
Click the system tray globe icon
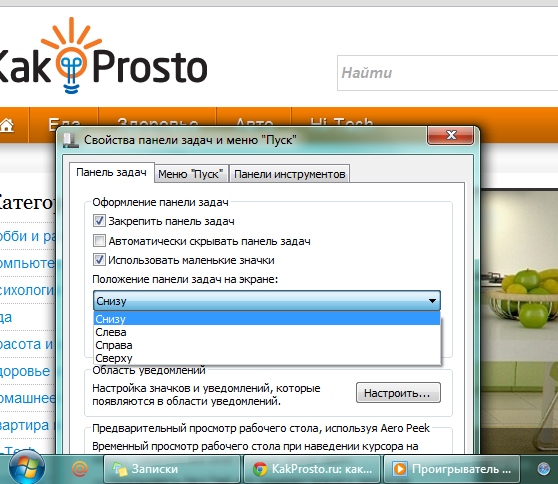[x=543, y=469]
